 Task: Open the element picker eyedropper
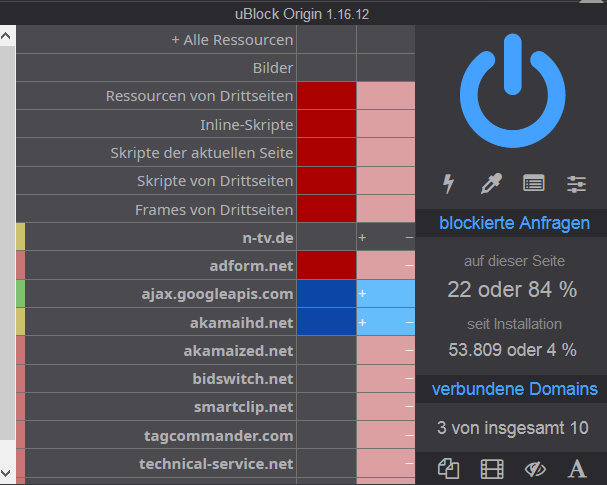[x=491, y=183]
